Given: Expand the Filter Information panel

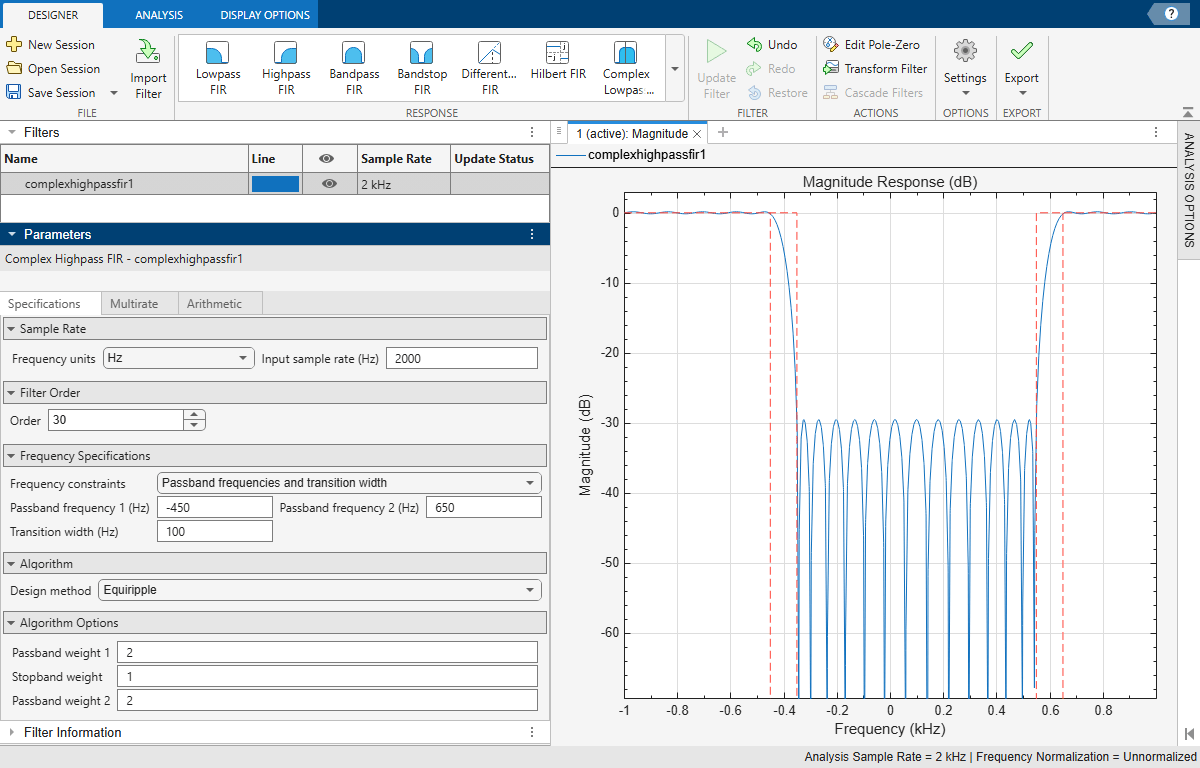Looking at the screenshot, I should (11, 732).
